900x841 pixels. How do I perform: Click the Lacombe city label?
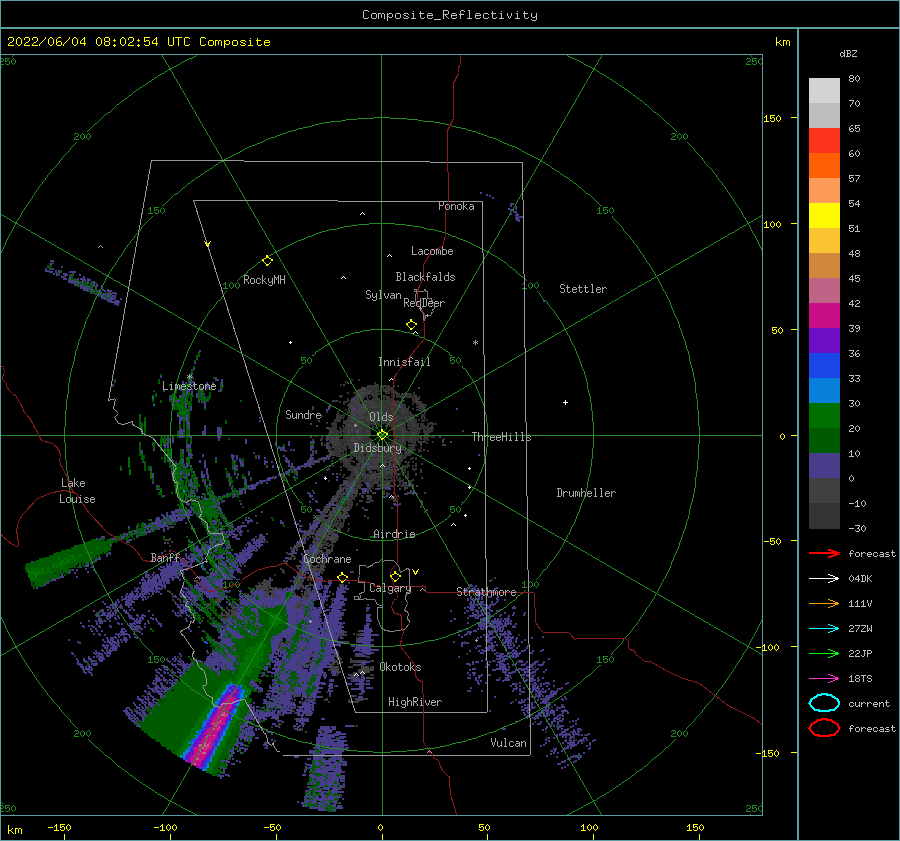432,251
